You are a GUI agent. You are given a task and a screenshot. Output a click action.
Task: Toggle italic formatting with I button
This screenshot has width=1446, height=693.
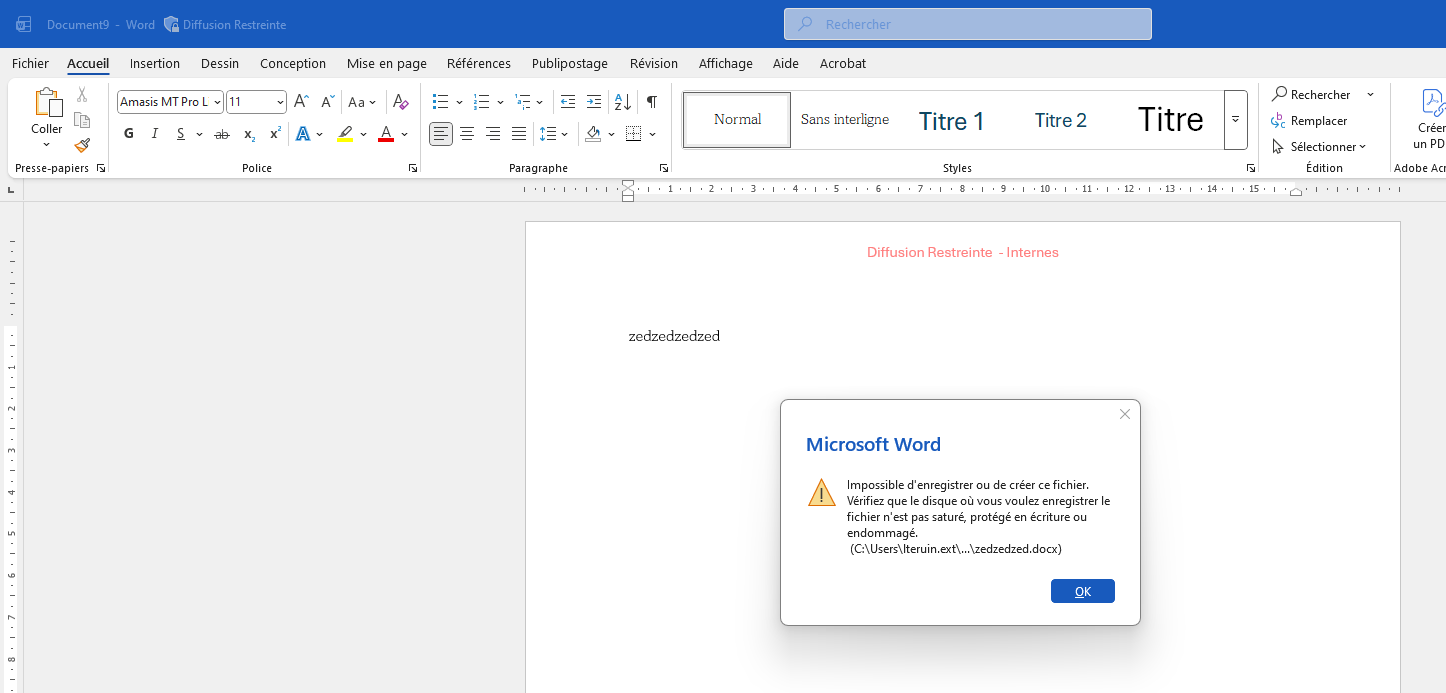[155, 134]
